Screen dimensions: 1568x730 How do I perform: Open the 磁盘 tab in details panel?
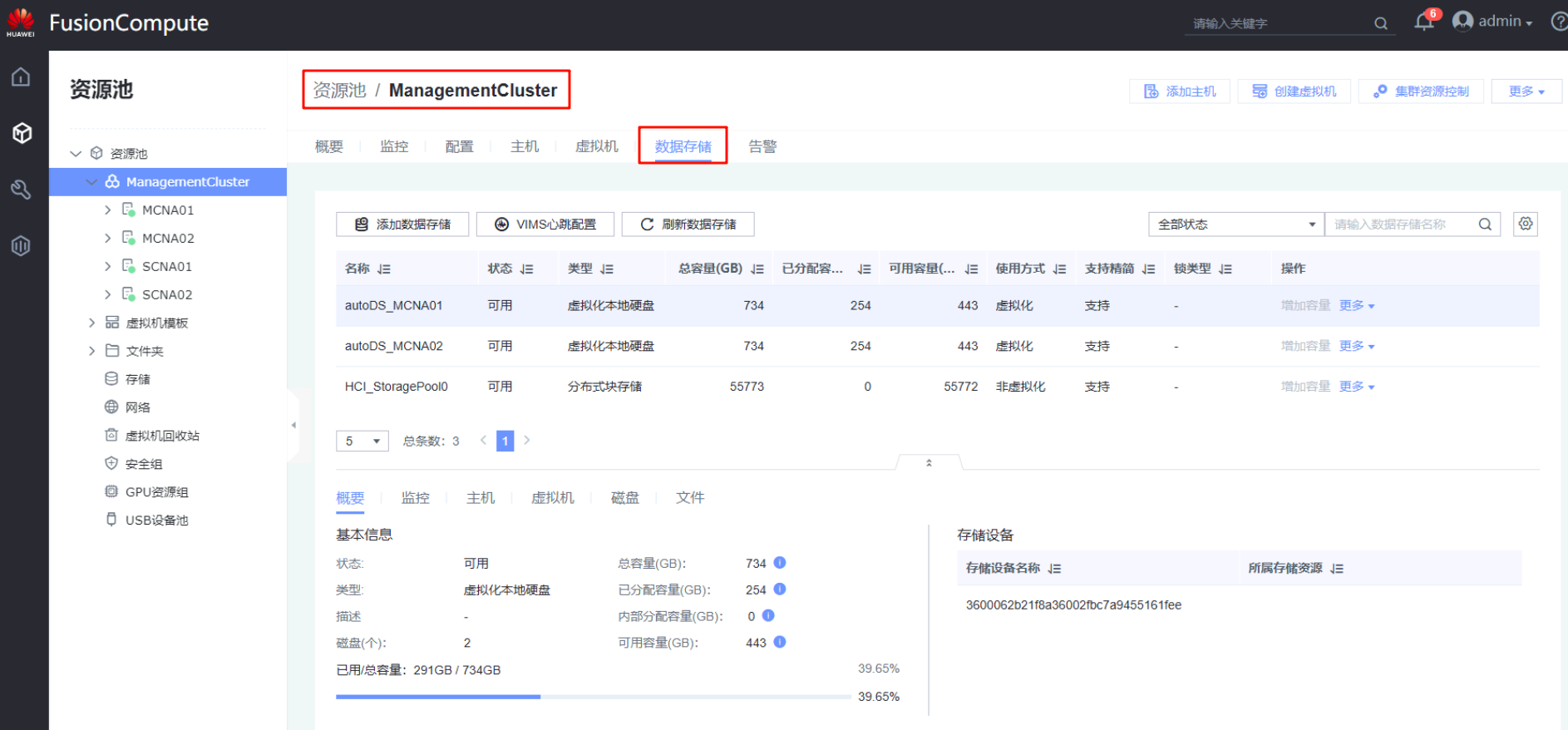[x=624, y=498]
